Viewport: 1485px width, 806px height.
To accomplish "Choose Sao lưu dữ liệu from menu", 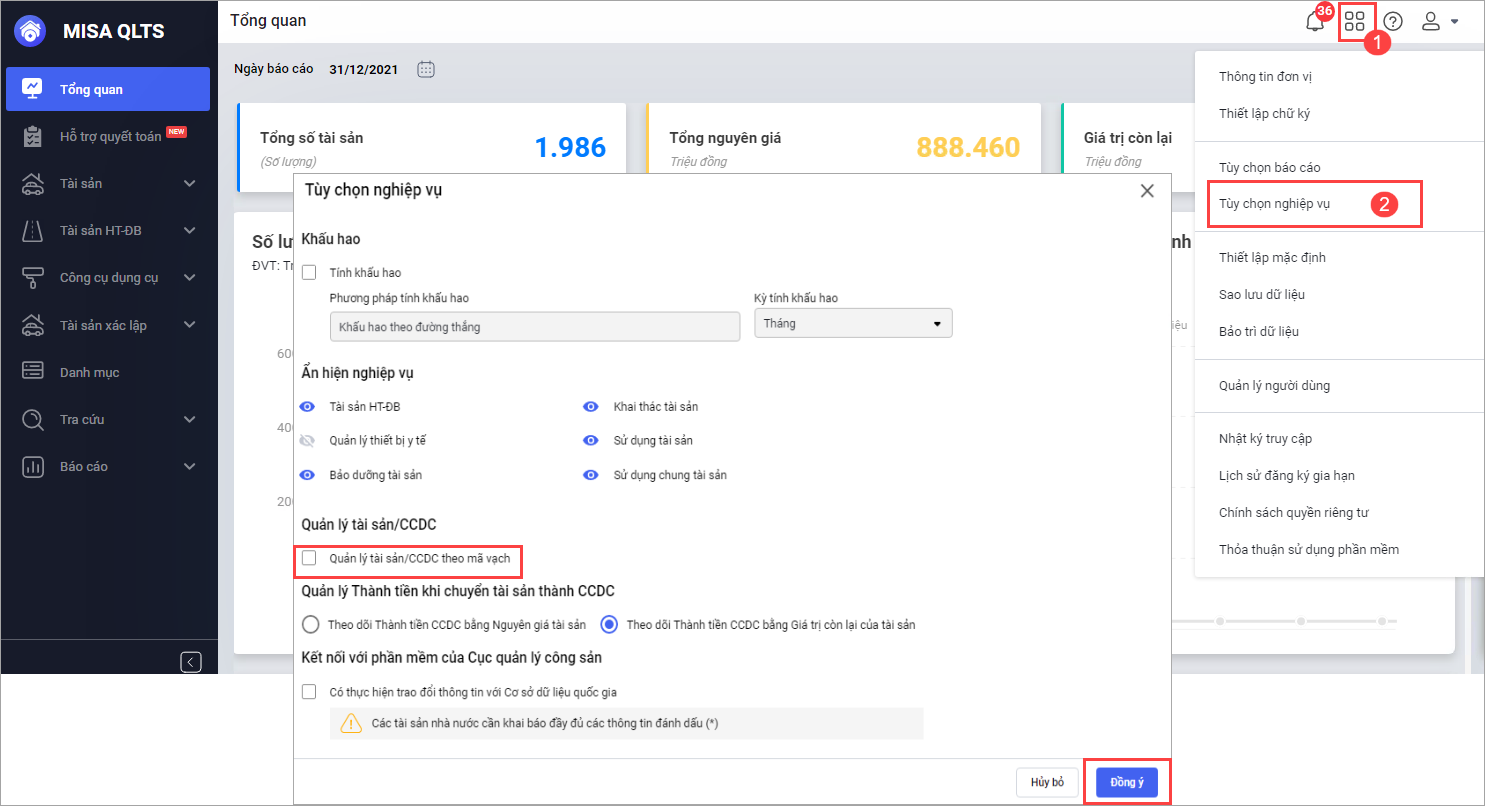I will point(1261,294).
